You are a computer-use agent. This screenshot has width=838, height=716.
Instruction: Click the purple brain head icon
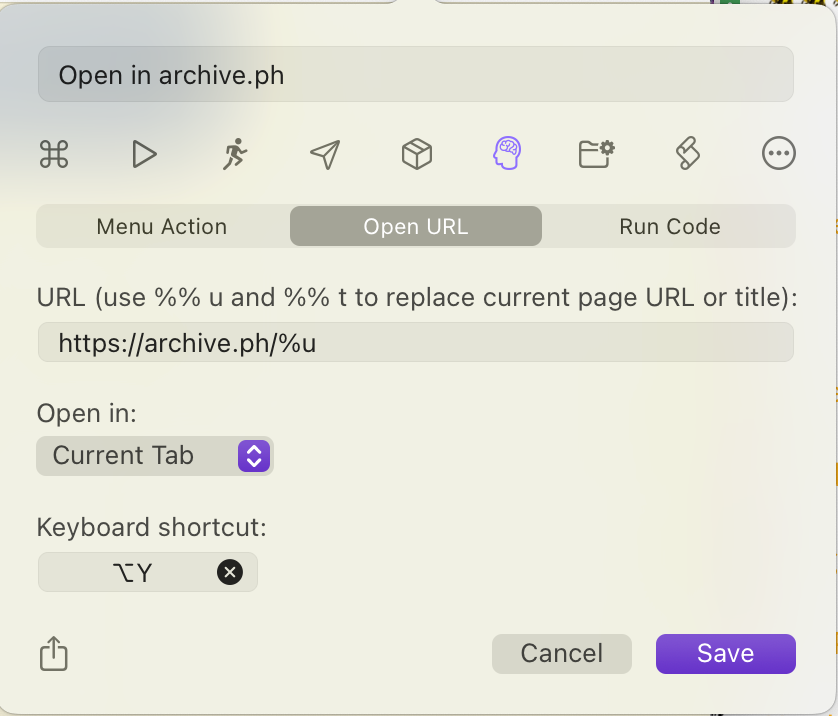click(507, 153)
